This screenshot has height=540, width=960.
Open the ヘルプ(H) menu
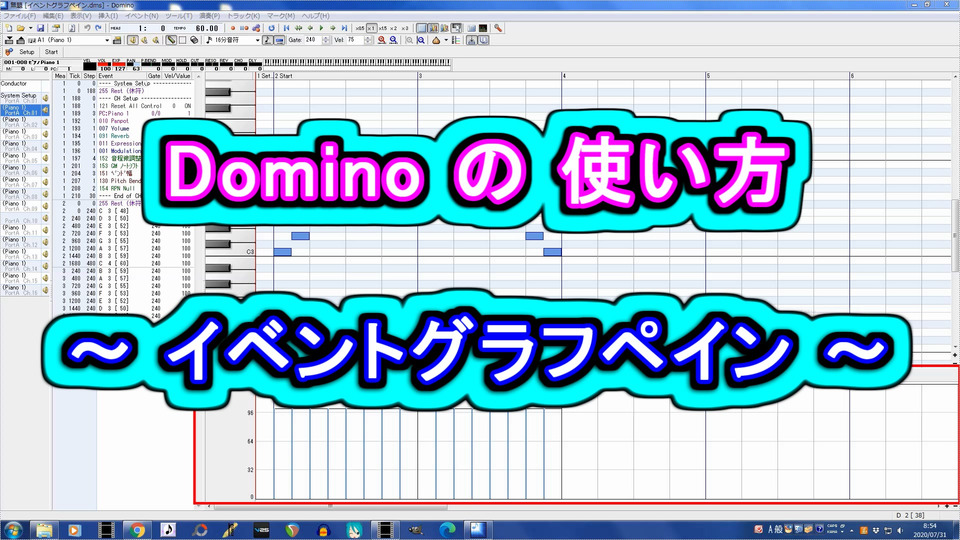pyautogui.click(x=315, y=16)
